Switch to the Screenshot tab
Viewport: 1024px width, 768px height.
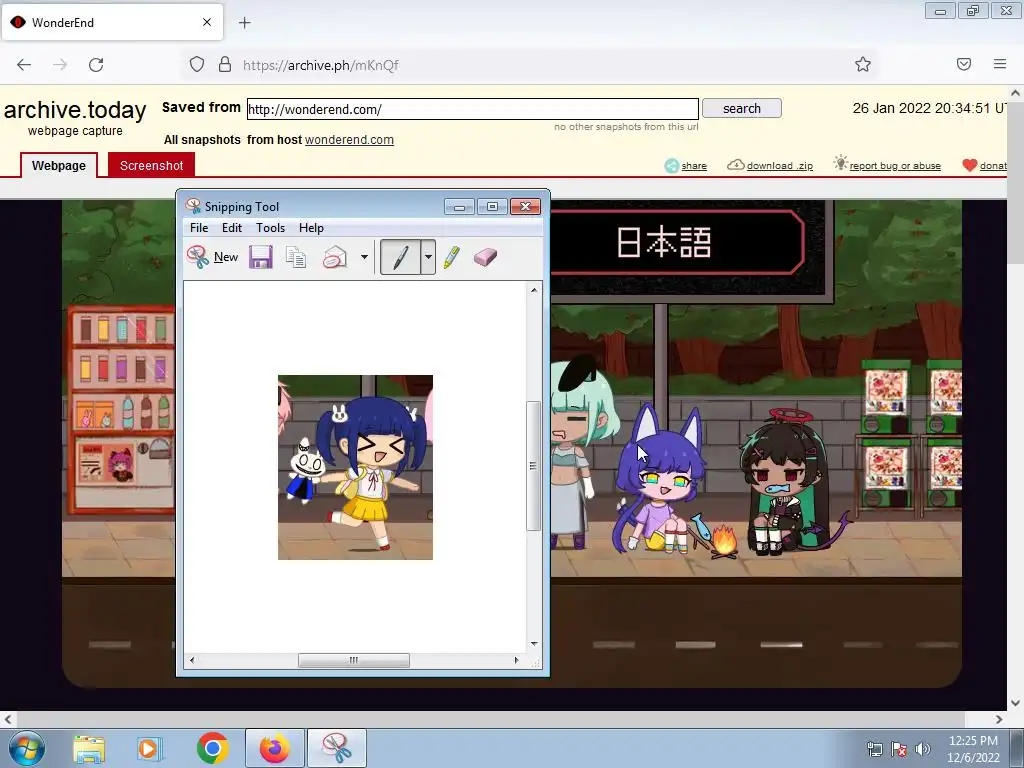[x=152, y=165]
